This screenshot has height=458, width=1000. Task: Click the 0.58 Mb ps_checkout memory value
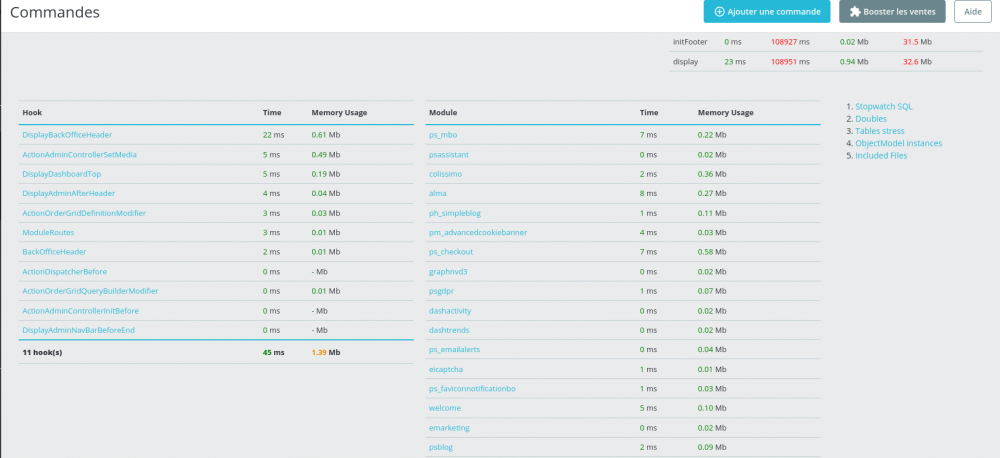pos(712,252)
